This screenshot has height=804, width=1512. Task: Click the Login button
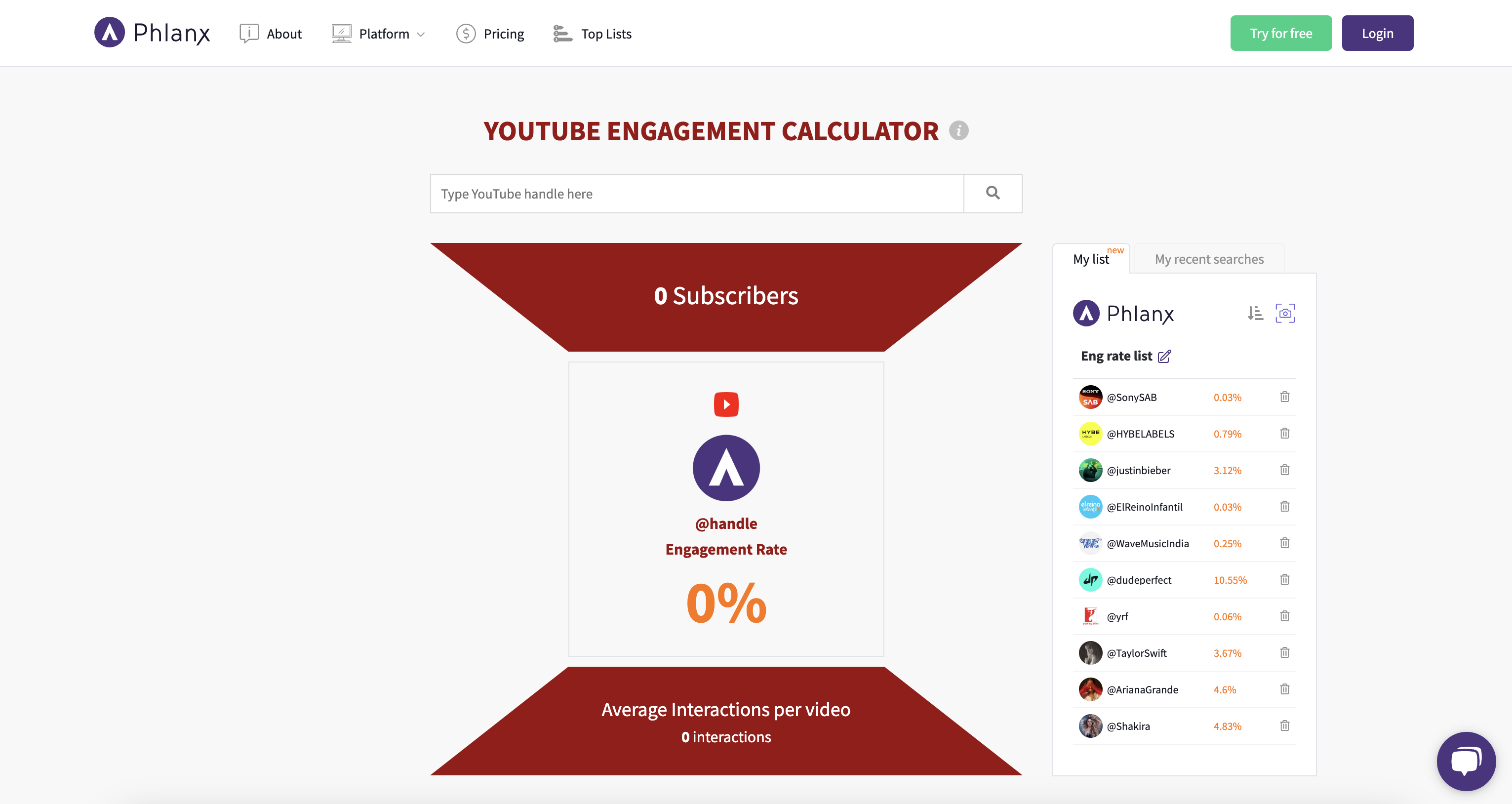click(1377, 34)
